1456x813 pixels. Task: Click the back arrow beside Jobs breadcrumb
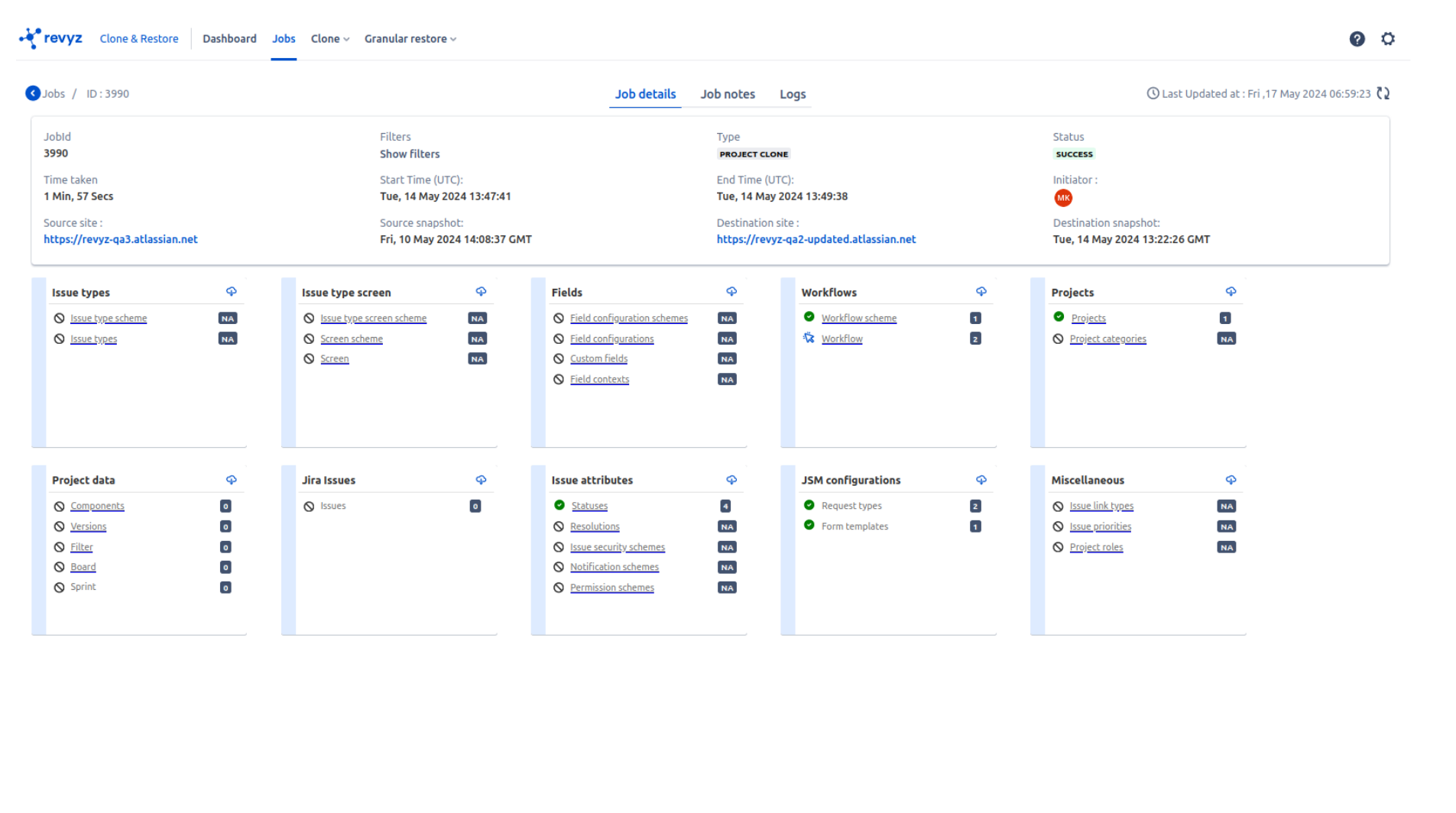[x=33, y=93]
